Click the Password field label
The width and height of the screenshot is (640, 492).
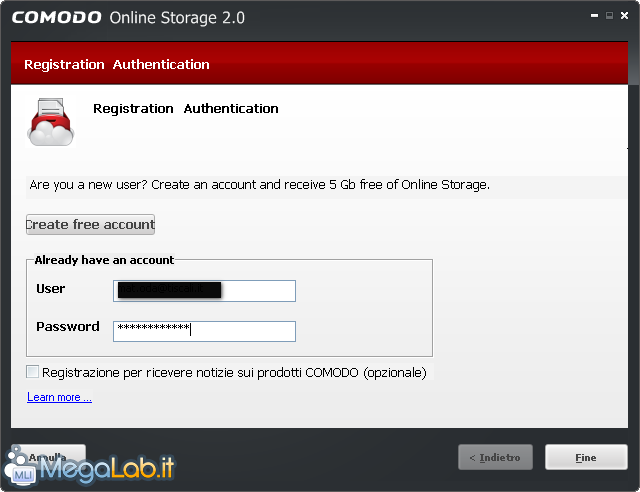[x=68, y=327]
